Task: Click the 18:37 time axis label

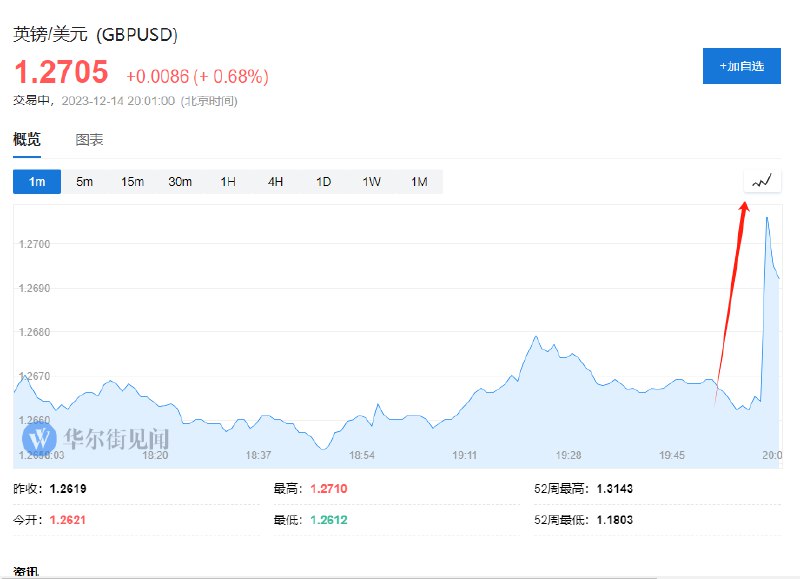Action: [258, 455]
